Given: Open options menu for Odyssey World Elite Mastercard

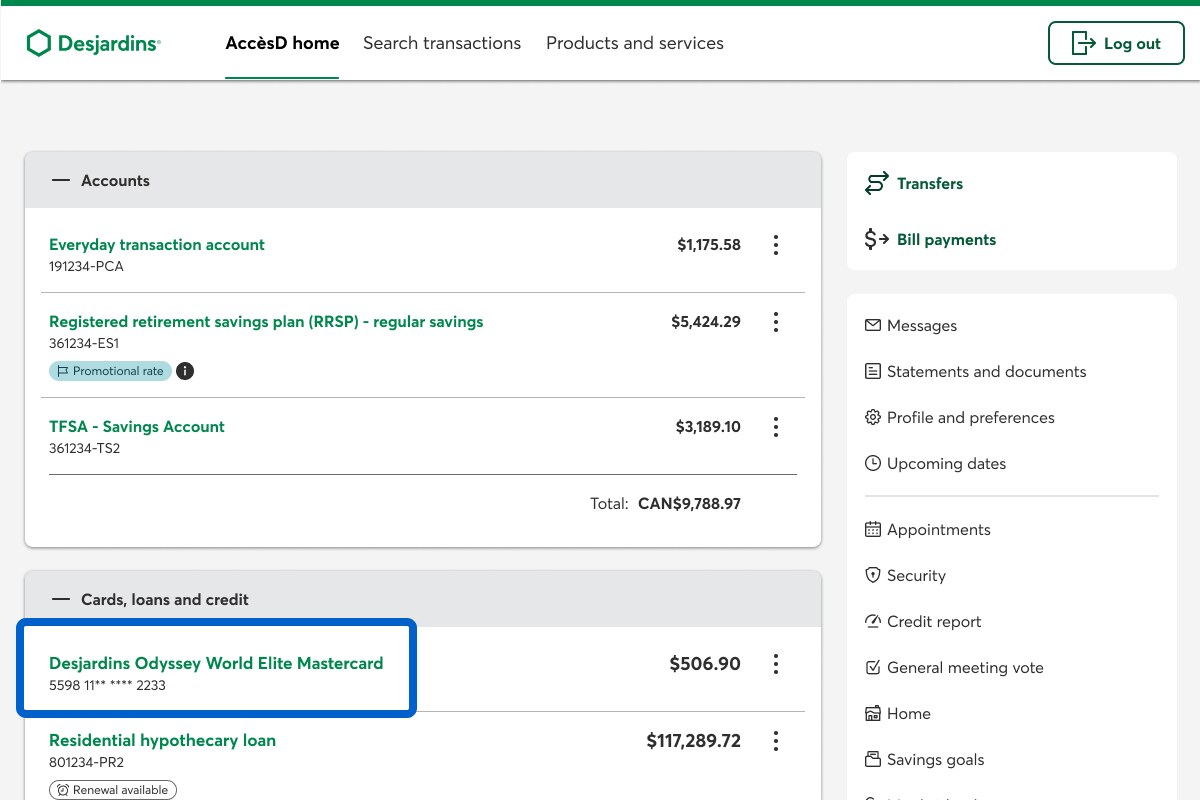Looking at the screenshot, I should pos(776,664).
